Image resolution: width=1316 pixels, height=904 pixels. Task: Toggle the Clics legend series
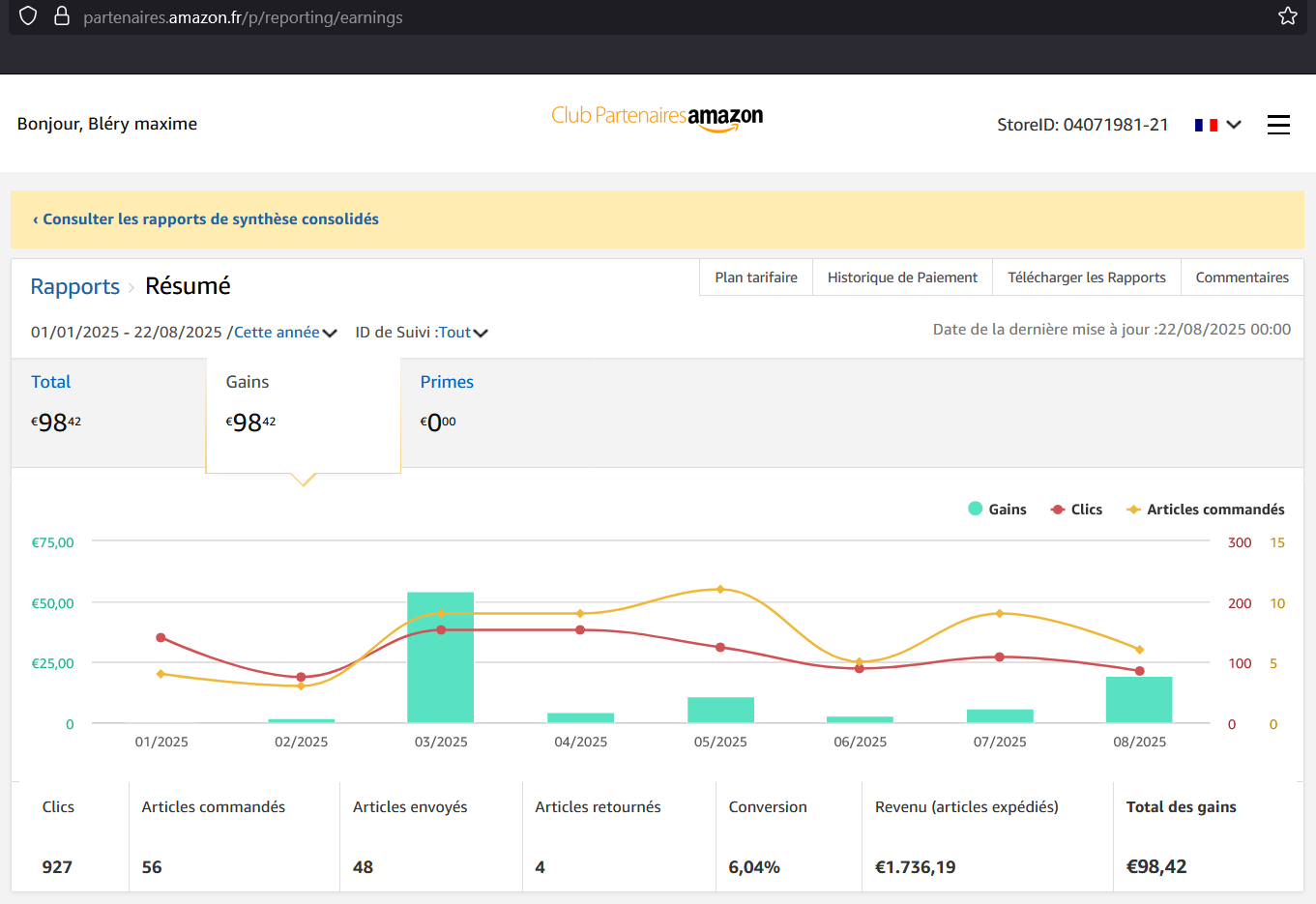coord(1076,510)
